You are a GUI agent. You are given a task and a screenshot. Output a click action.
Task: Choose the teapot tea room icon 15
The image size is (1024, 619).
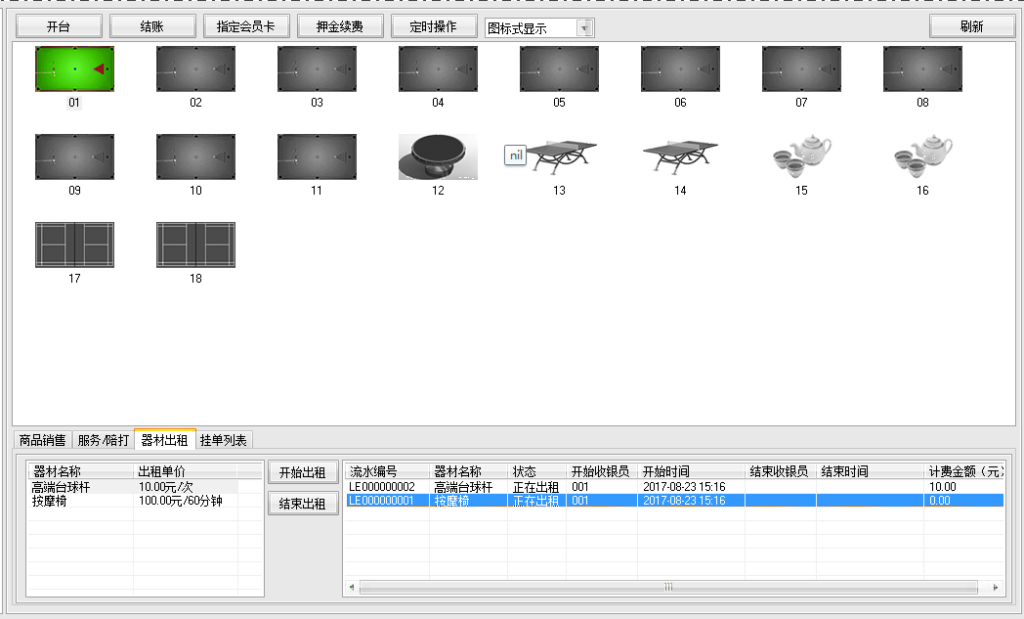pyautogui.click(x=801, y=157)
